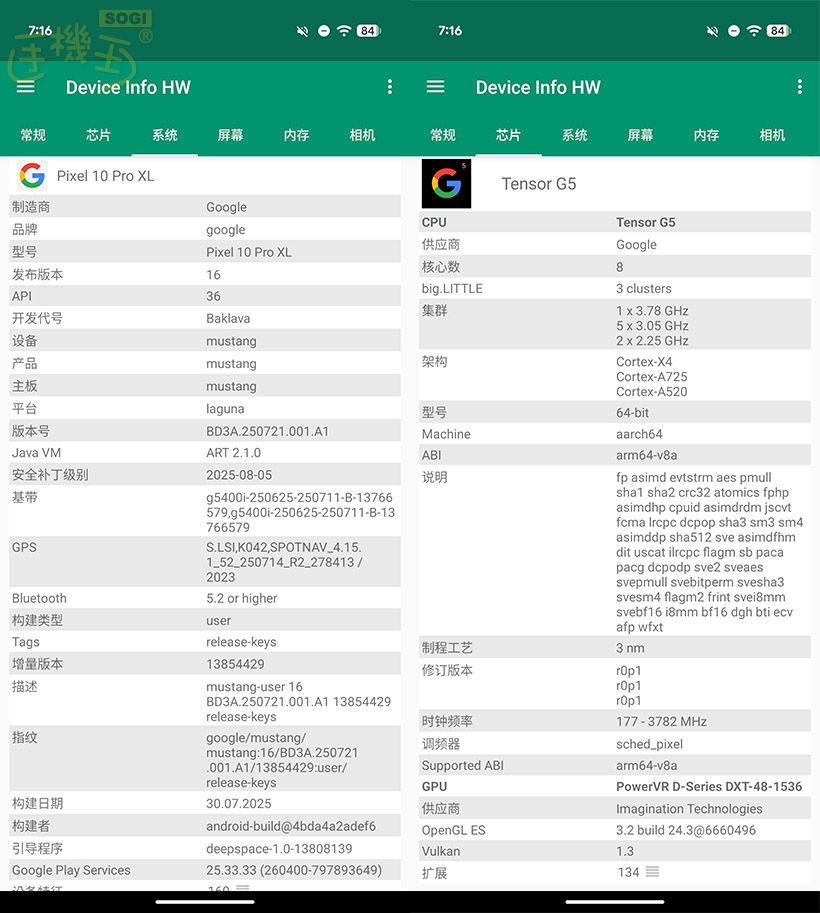Tap the 'Tensor G5' header title

point(539,184)
